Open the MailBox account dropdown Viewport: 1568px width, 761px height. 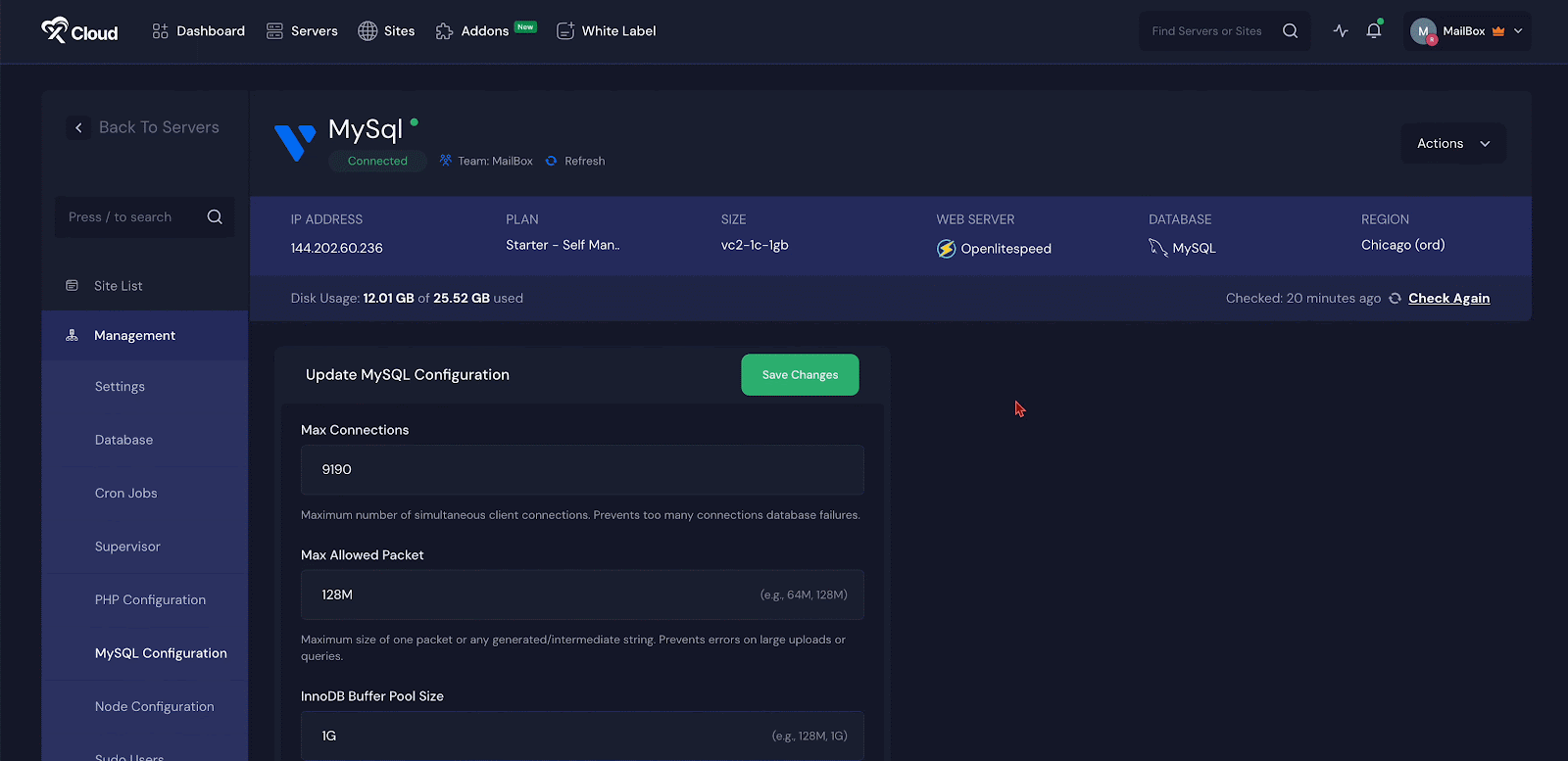(x=1466, y=31)
